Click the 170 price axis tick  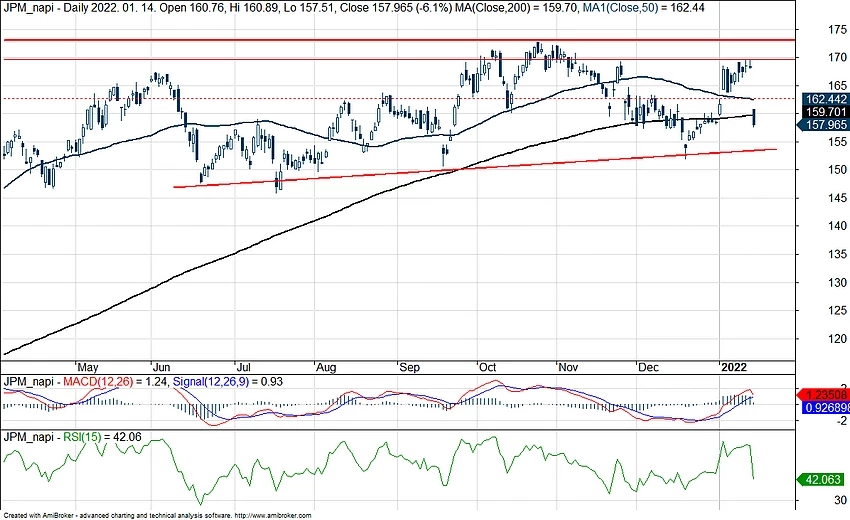pos(837,57)
